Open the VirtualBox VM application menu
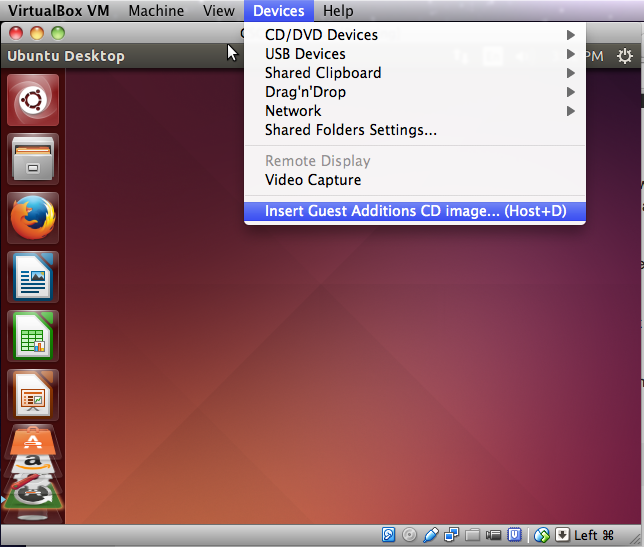 [59, 11]
